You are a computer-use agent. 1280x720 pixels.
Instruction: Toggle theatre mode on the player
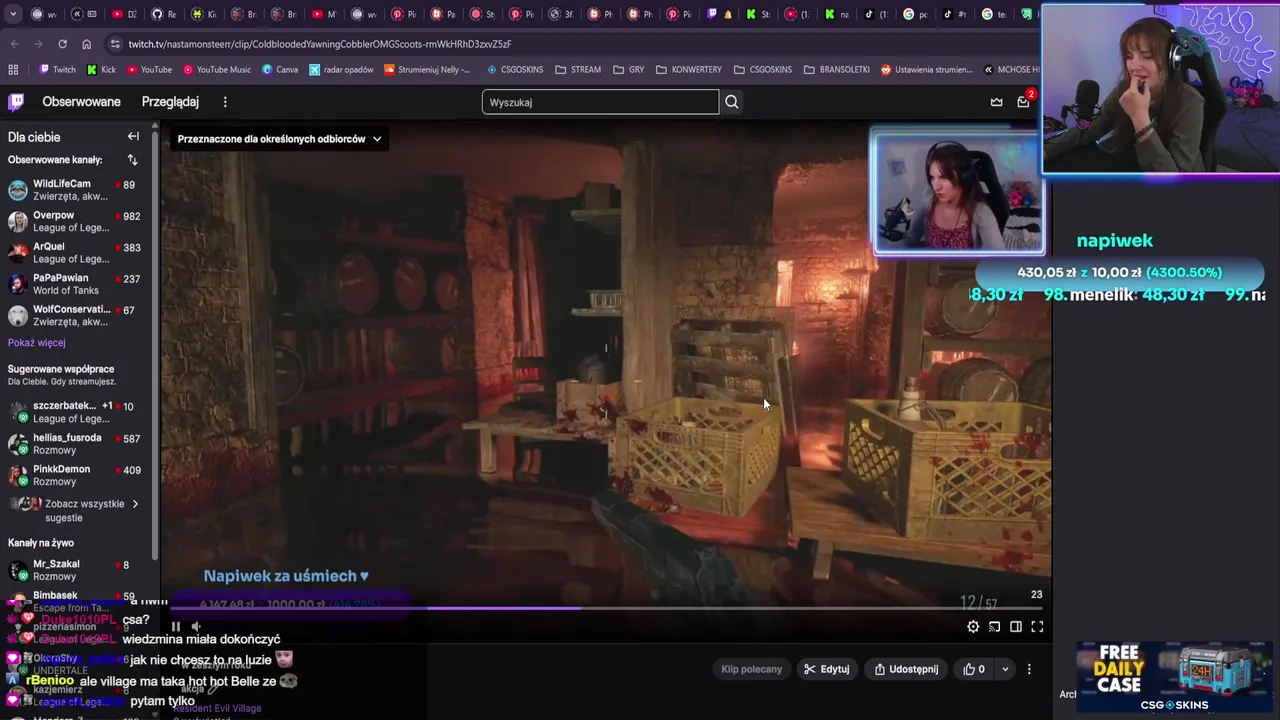coord(1015,627)
